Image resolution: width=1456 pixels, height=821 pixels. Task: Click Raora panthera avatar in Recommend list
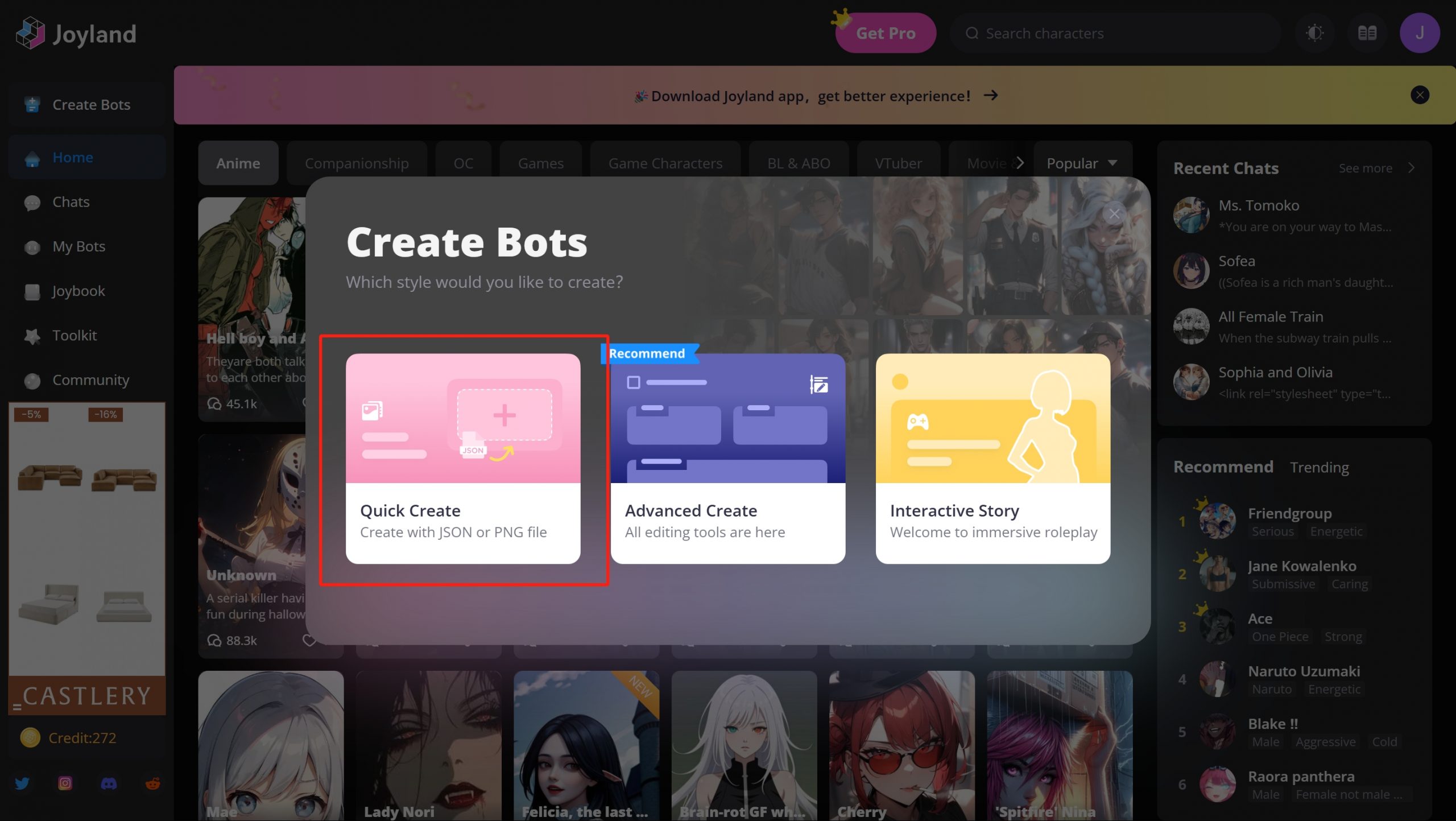pyautogui.click(x=1217, y=784)
